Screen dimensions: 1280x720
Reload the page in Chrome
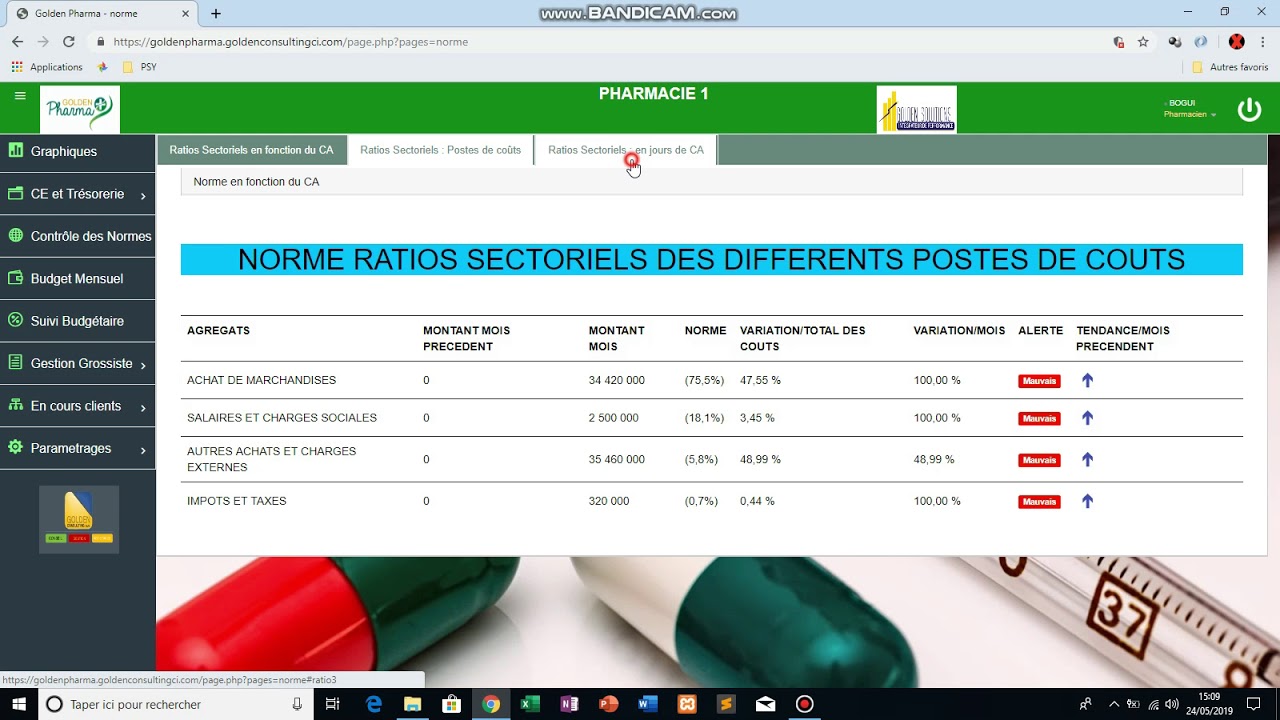click(69, 42)
